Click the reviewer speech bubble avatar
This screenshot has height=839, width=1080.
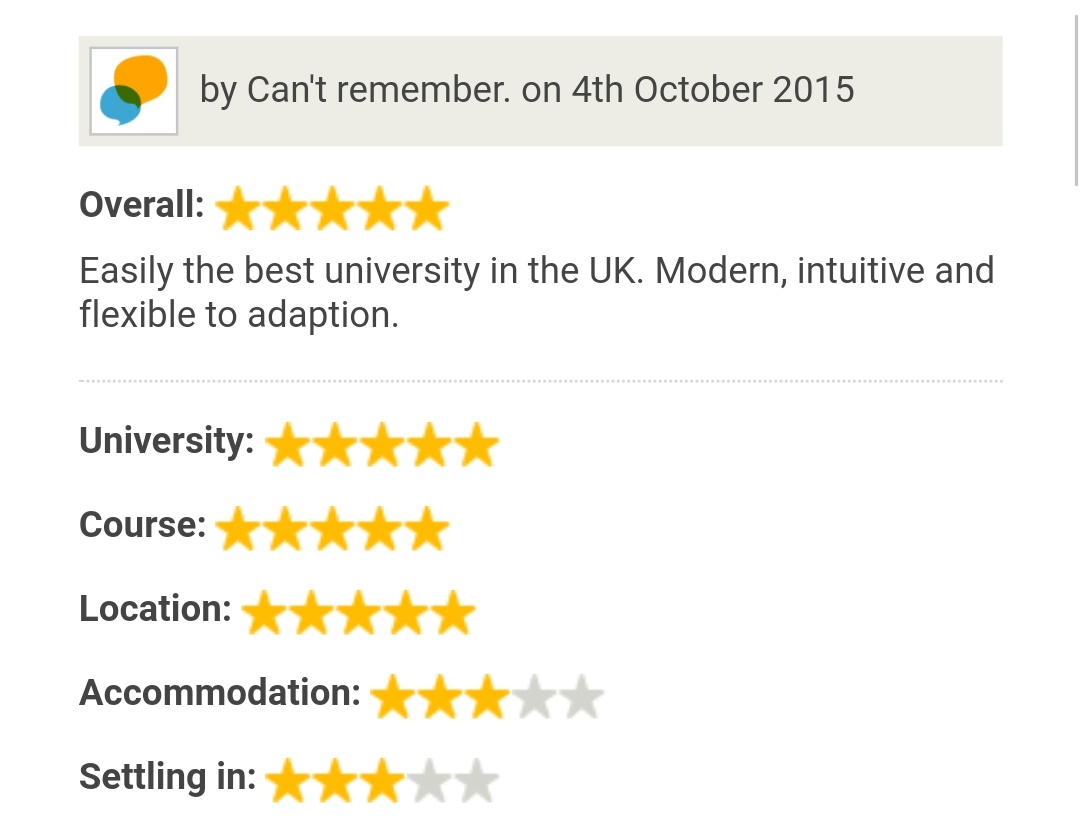point(134,91)
